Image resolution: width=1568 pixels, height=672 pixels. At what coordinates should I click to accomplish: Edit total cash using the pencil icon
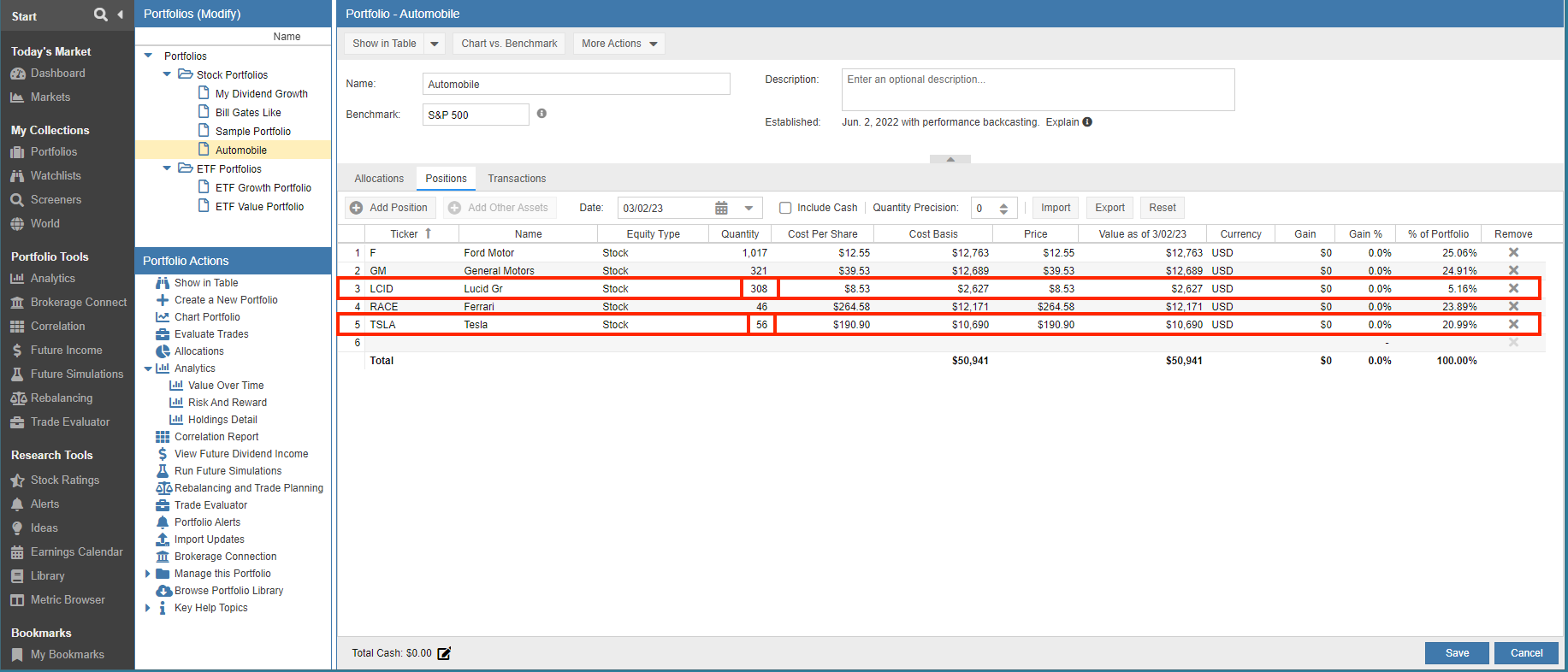click(444, 653)
